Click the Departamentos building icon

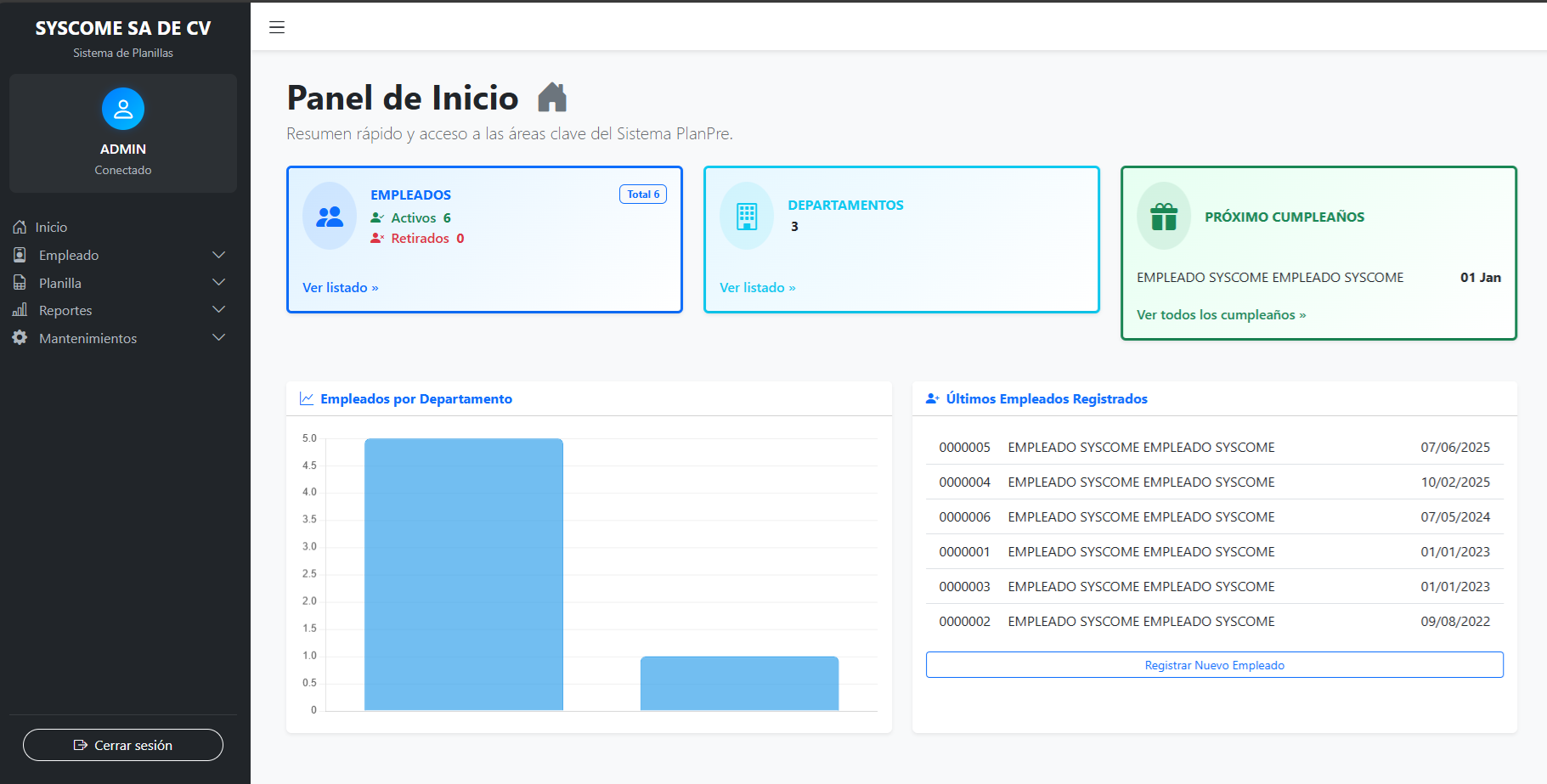tap(747, 217)
